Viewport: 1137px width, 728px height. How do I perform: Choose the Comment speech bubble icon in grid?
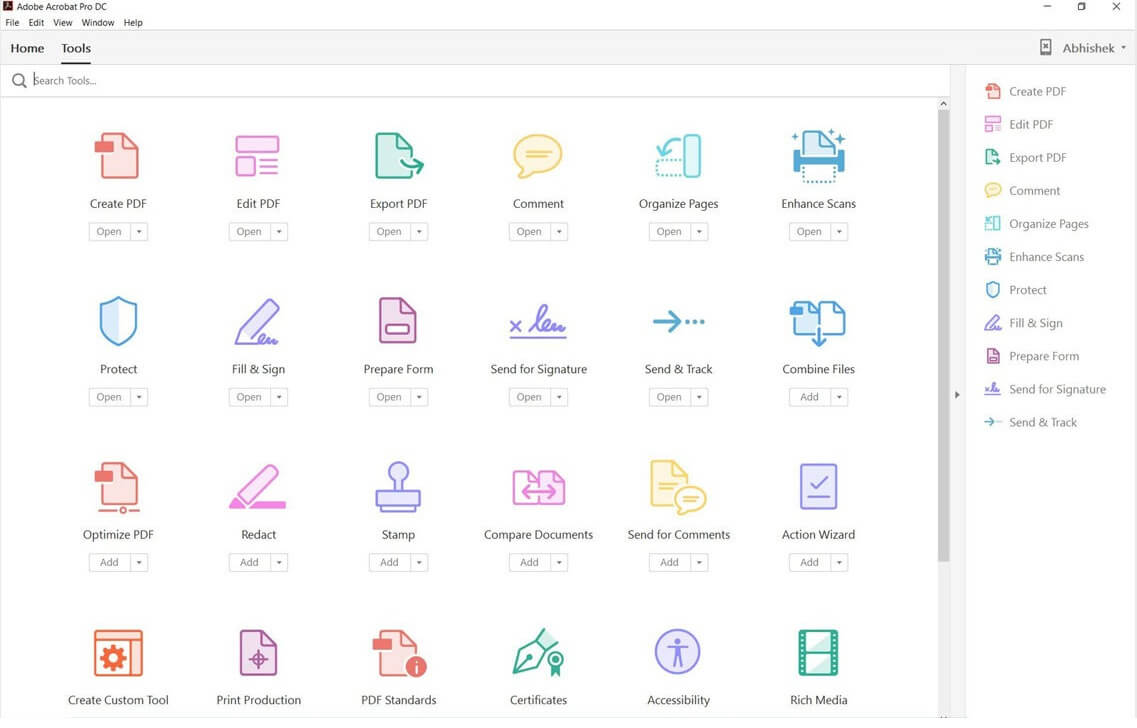(537, 155)
